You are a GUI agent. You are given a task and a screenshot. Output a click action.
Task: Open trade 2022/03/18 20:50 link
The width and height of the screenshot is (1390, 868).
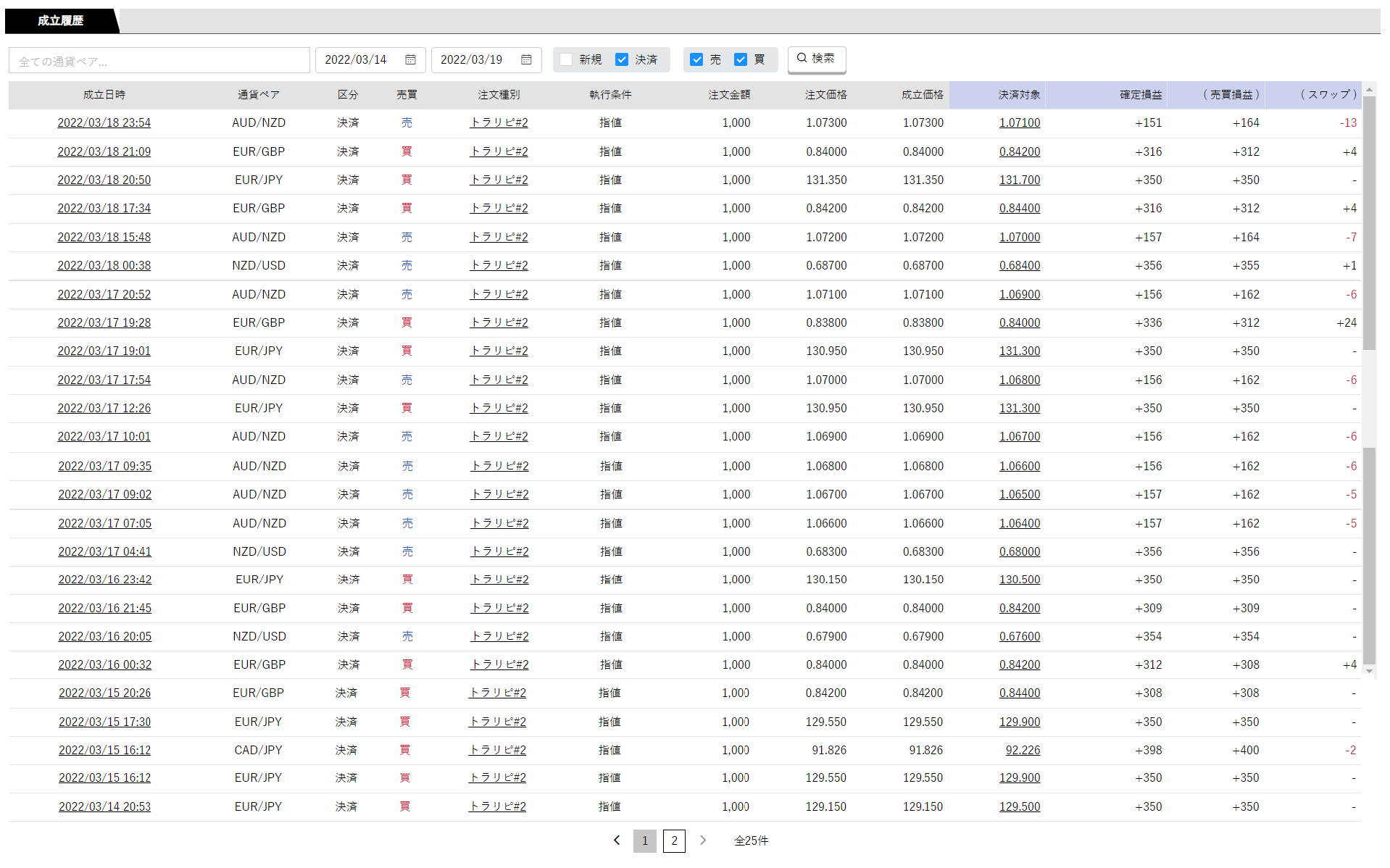point(104,180)
